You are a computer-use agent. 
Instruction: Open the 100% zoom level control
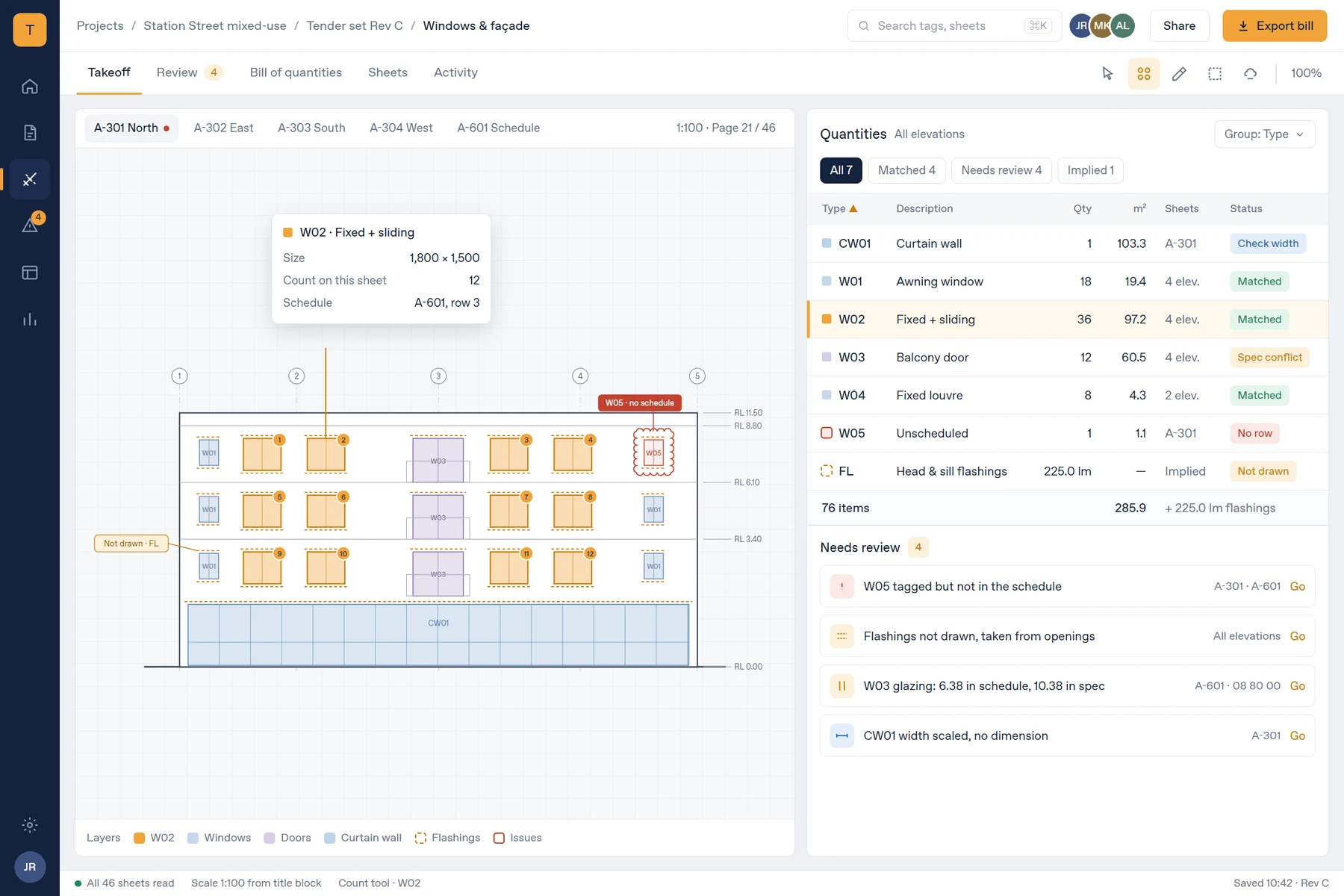[x=1306, y=73]
